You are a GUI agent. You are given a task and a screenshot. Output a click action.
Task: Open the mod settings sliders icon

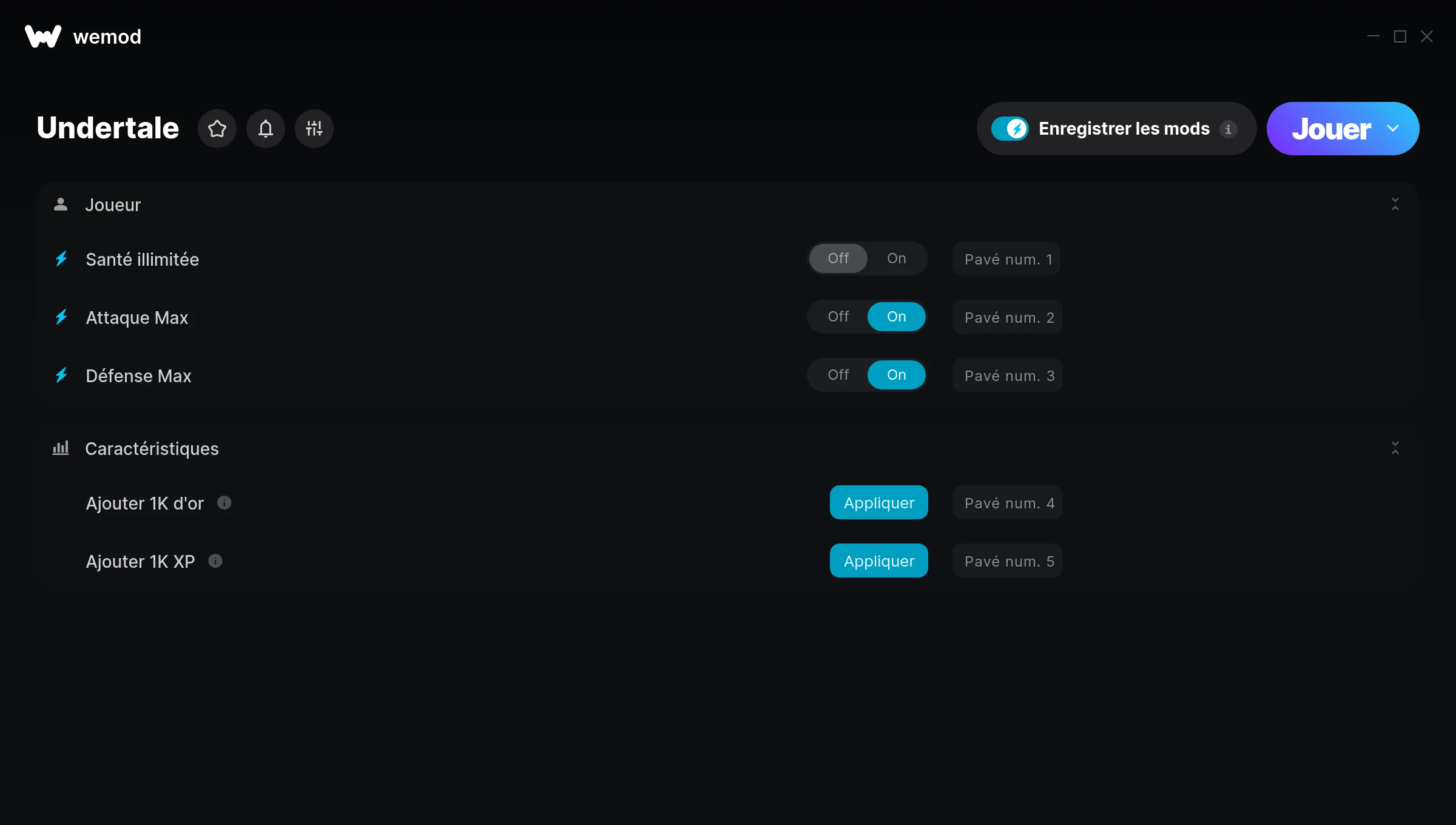tap(314, 129)
